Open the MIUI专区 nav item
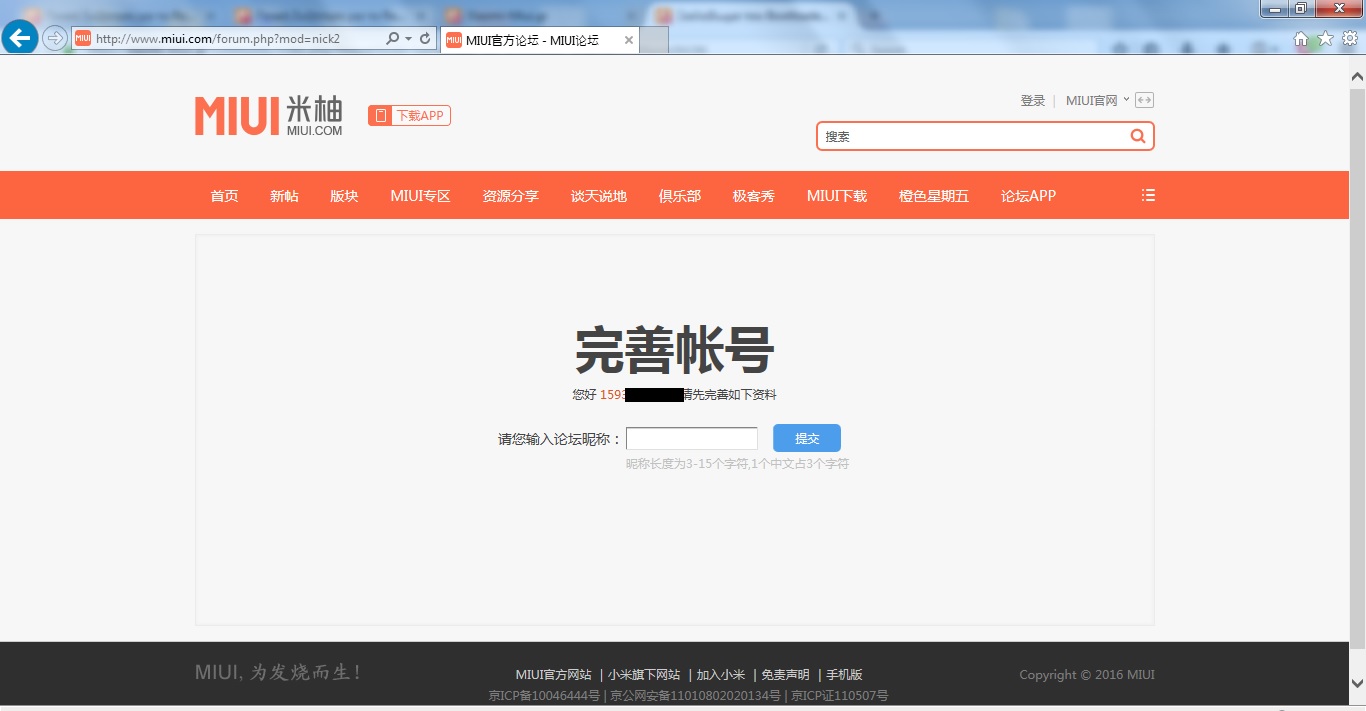The width and height of the screenshot is (1366, 711). pos(420,195)
